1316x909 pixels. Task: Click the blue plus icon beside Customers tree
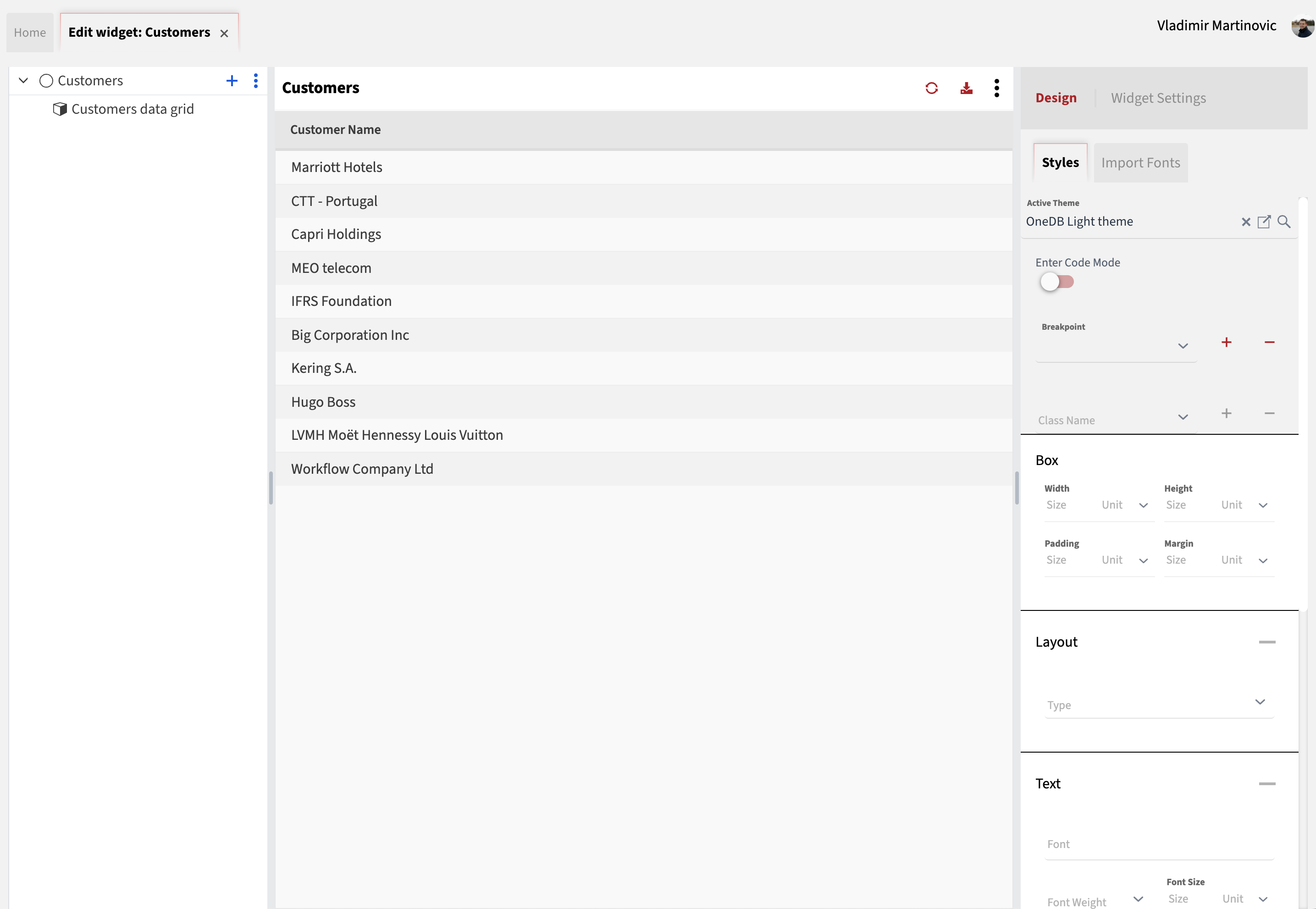point(232,81)
